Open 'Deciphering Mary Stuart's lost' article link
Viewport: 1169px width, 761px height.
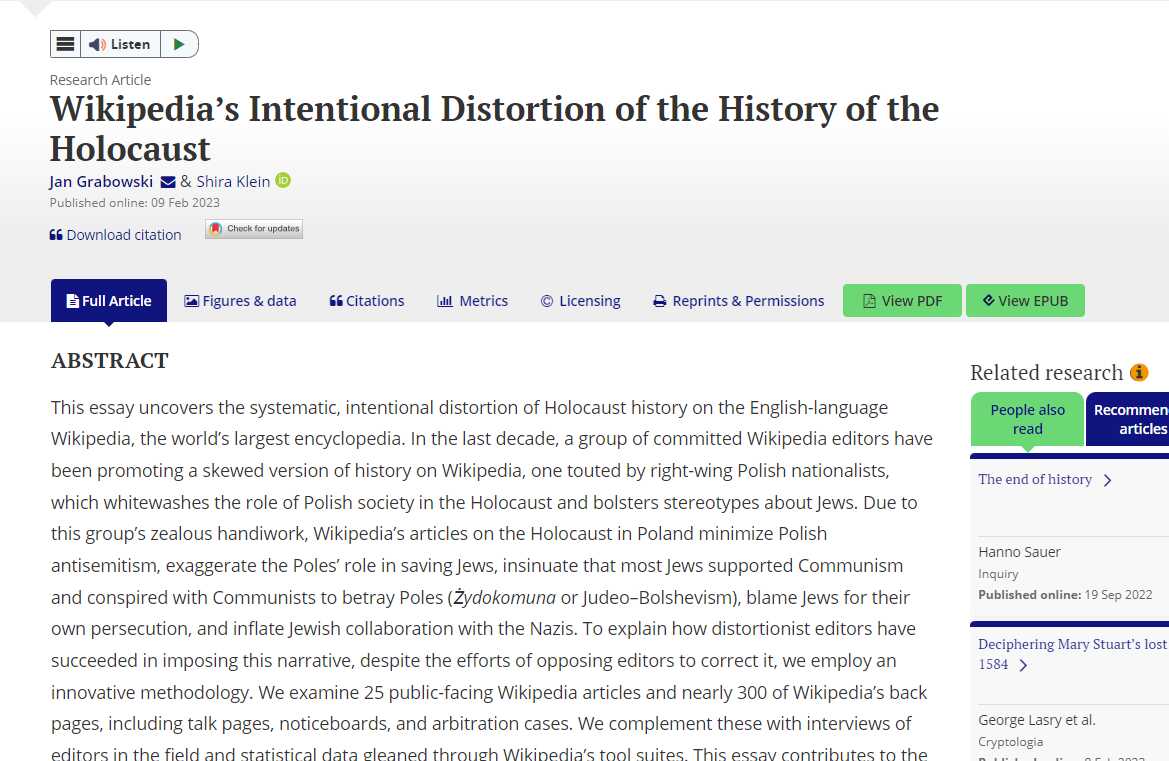click(x=1072, y=644)
